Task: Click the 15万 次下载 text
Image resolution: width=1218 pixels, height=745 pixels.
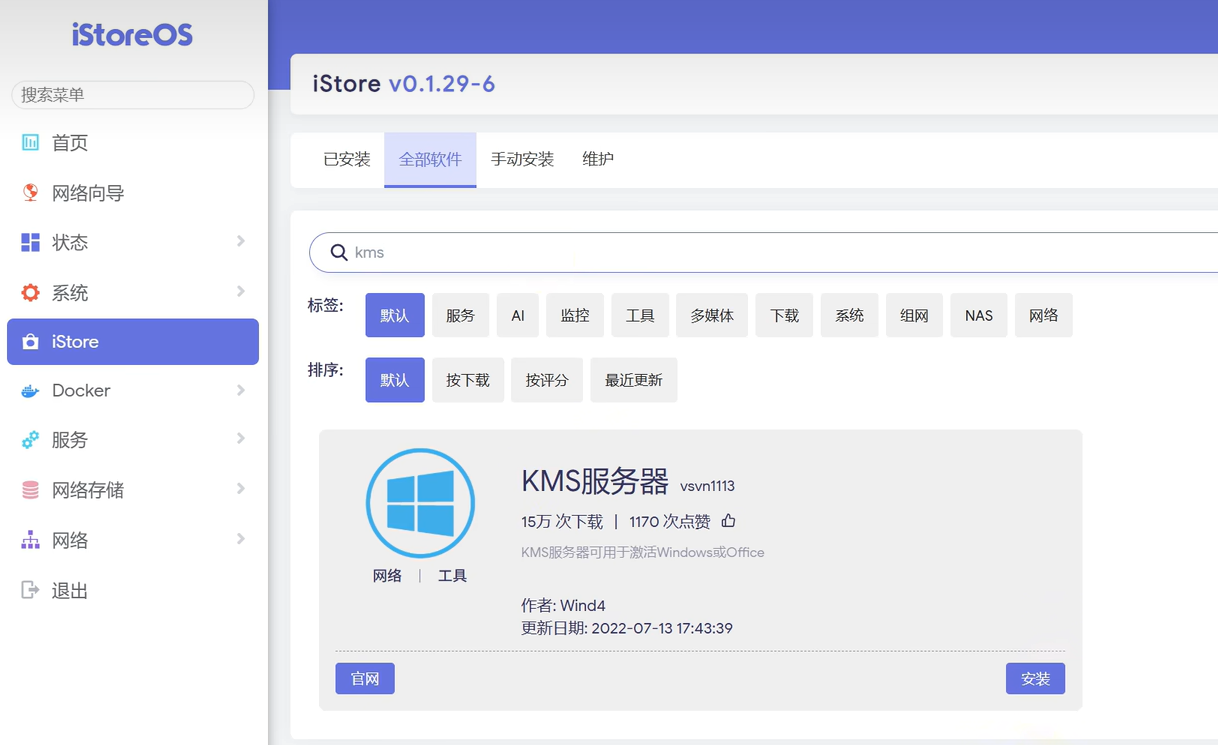Action: click(x=562, y=522)
